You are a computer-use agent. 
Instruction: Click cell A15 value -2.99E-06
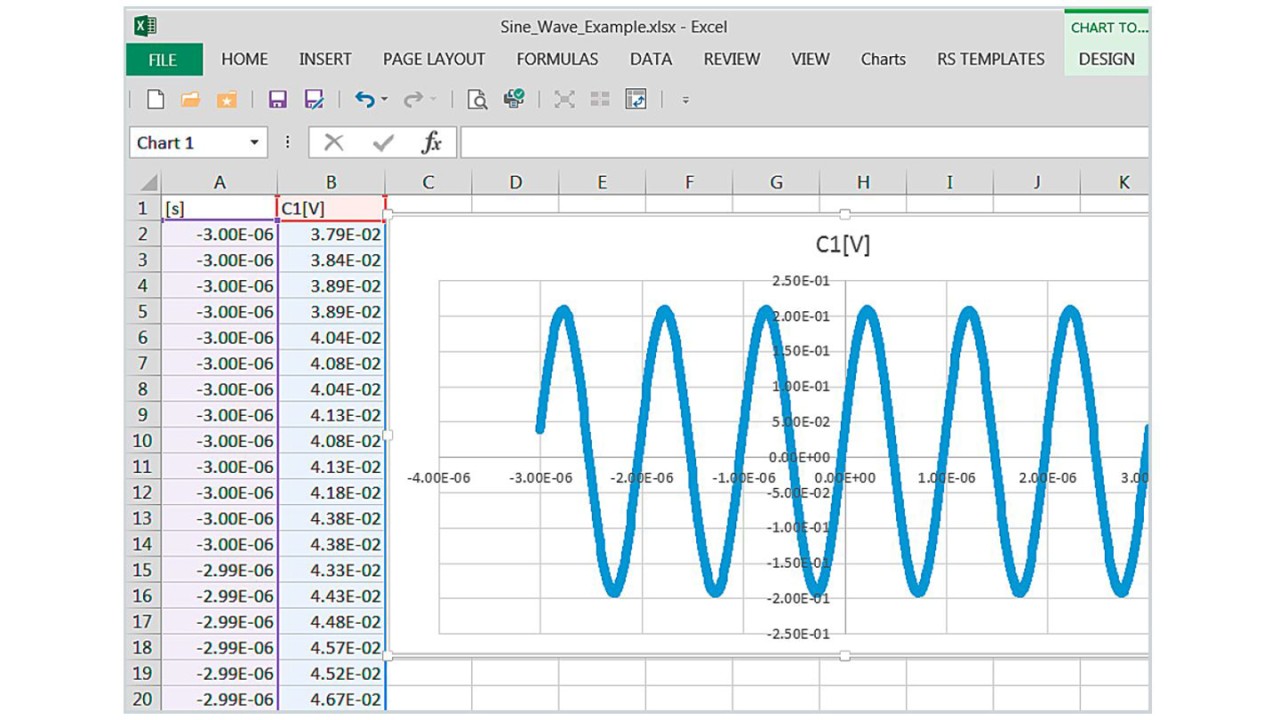(220, 570)
